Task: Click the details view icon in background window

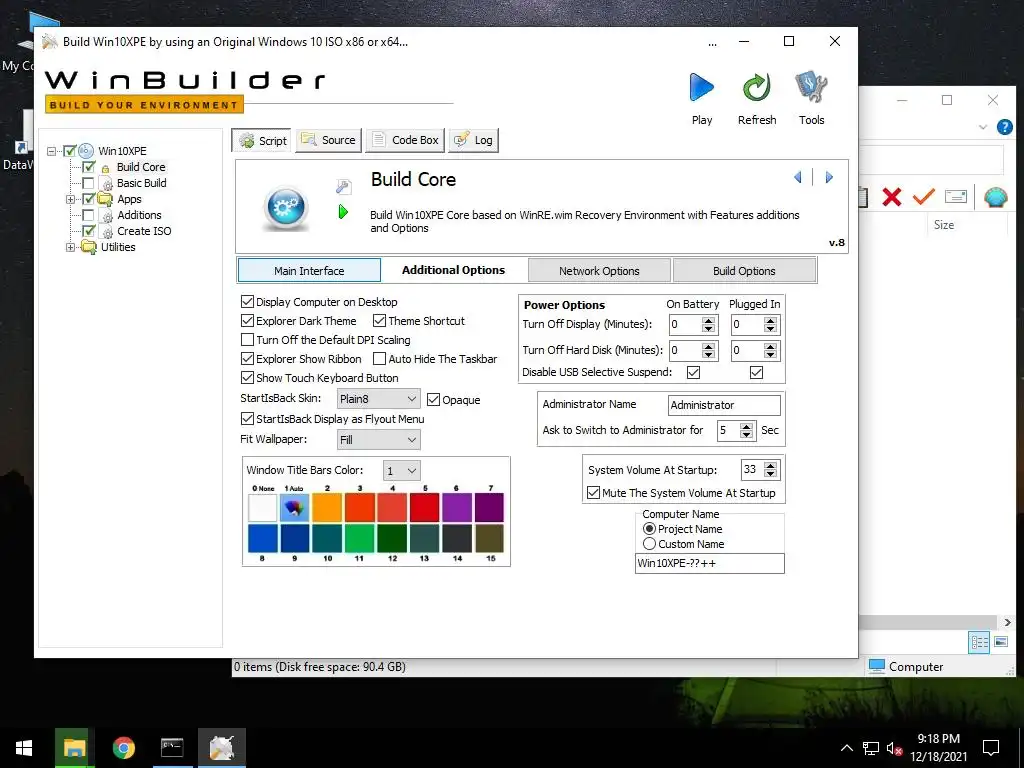Action: coord(979,643)
